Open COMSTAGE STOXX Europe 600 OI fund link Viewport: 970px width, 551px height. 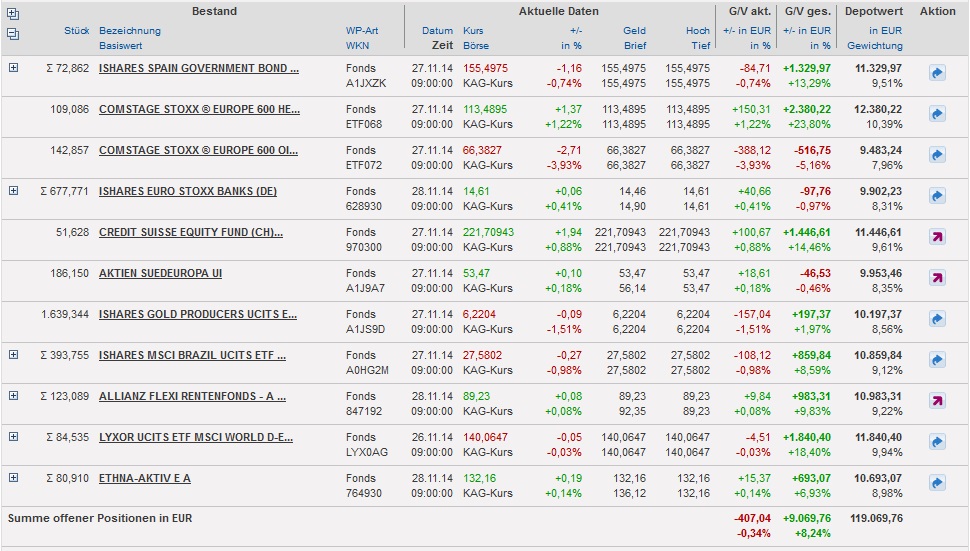tap(198, 150)
